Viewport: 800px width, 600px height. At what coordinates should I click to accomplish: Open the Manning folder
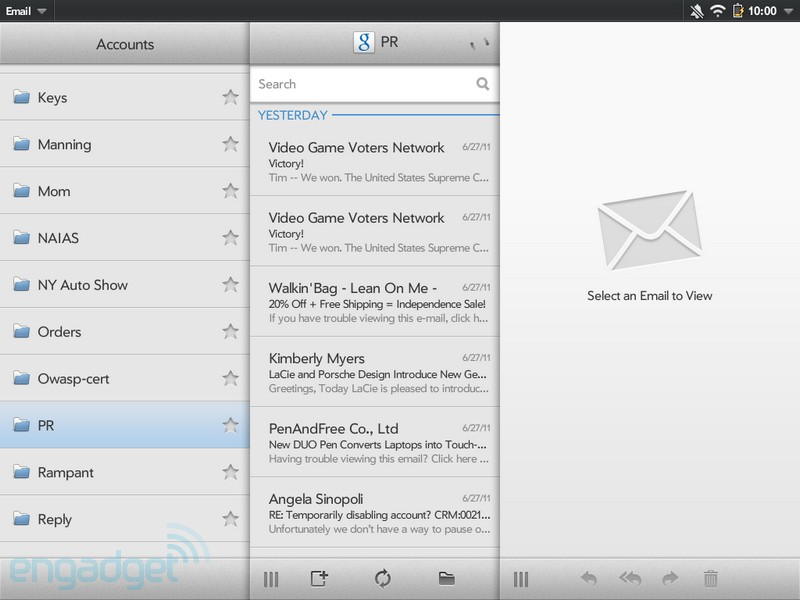pos(124,144)
